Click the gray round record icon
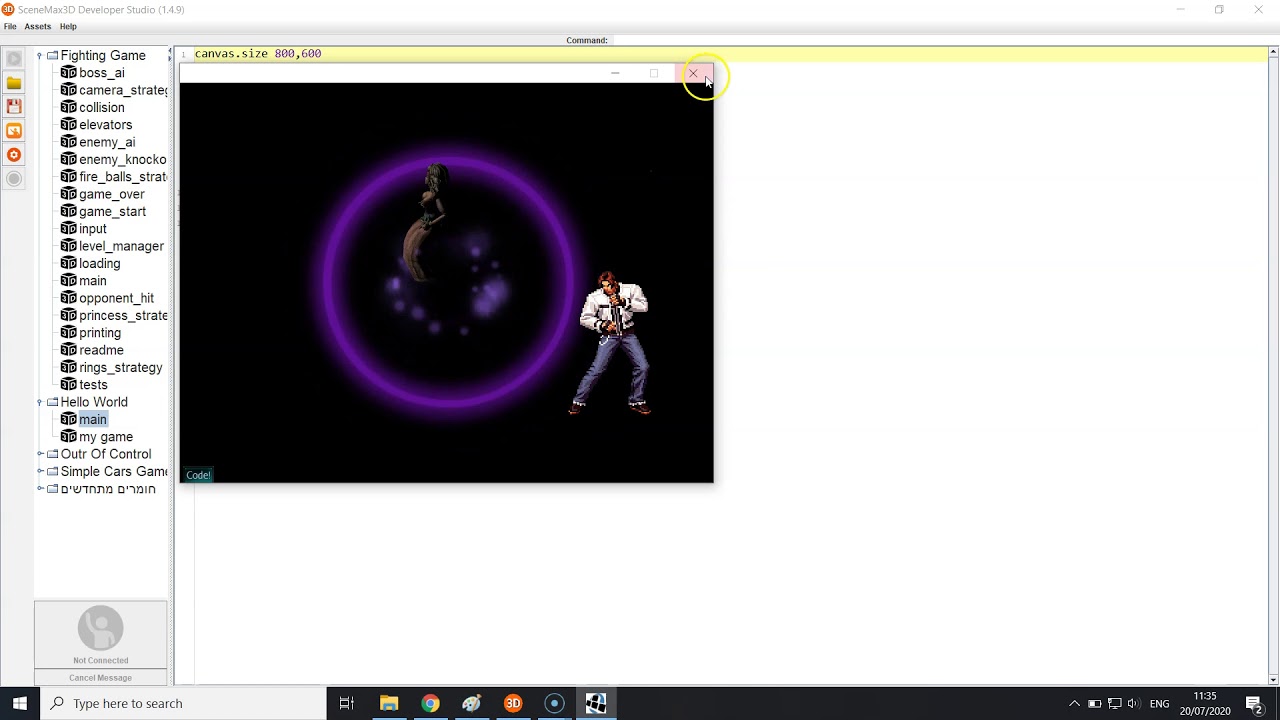1280x720 pixels. (14, 179)
